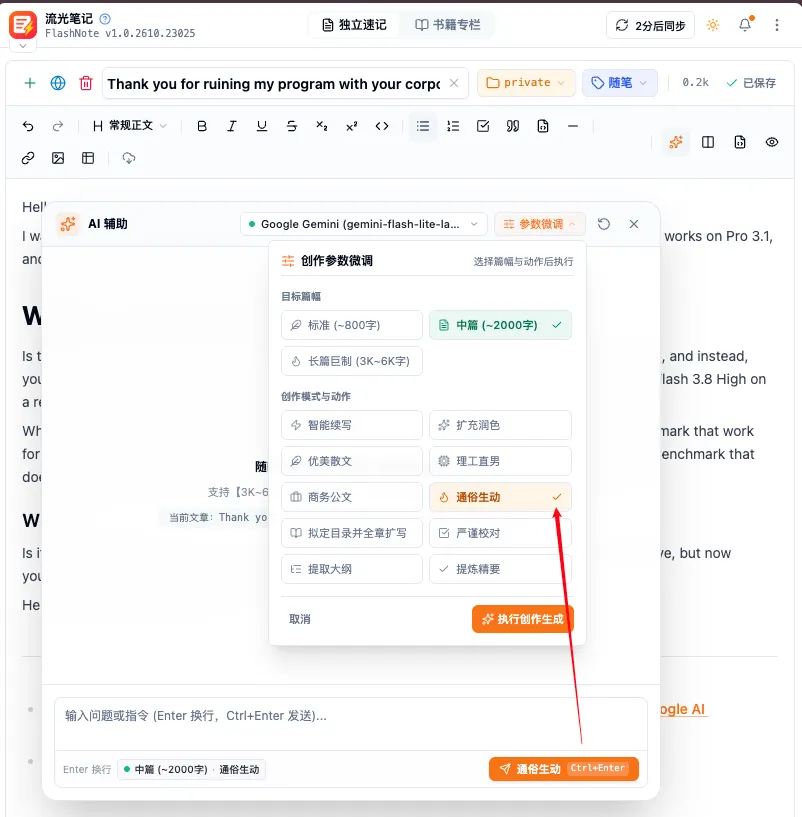802x817 pixels.
Task: Switch to the 独立速记 tab
Action: 354,25
